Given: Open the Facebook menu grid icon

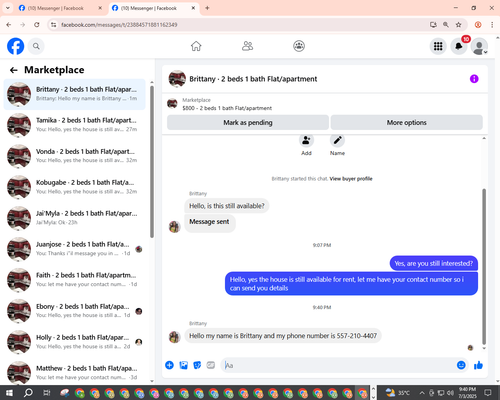Looking at the screenshot, I should (x=438, y=46).
